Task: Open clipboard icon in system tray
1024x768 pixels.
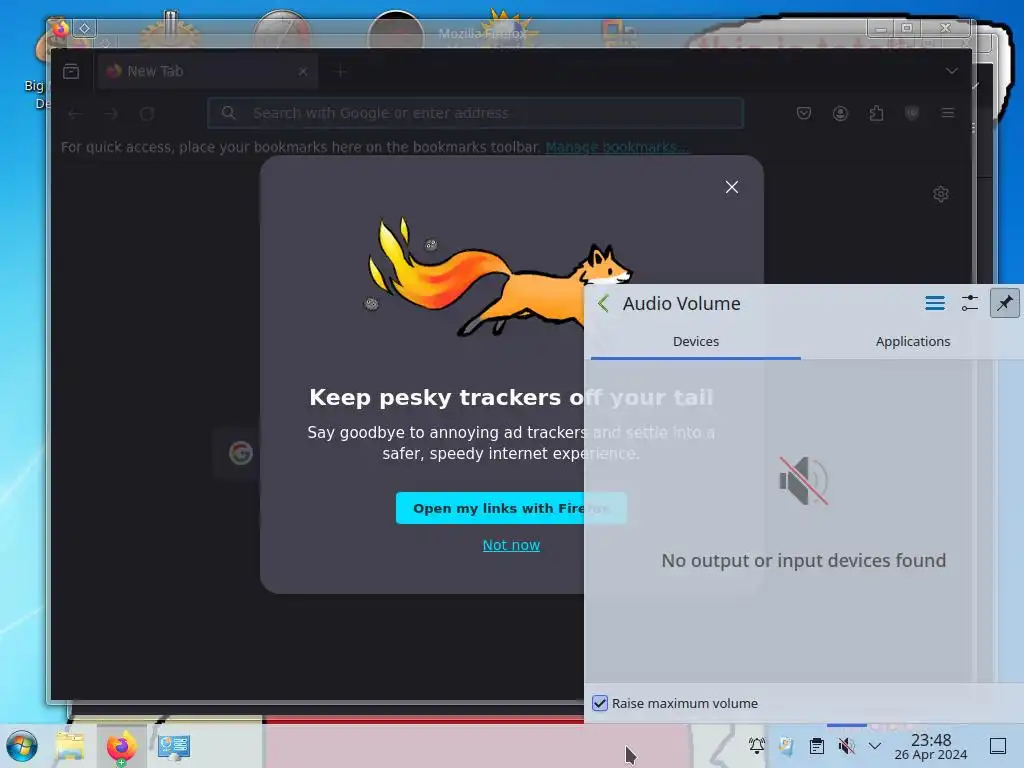Action: click(816, 745)
